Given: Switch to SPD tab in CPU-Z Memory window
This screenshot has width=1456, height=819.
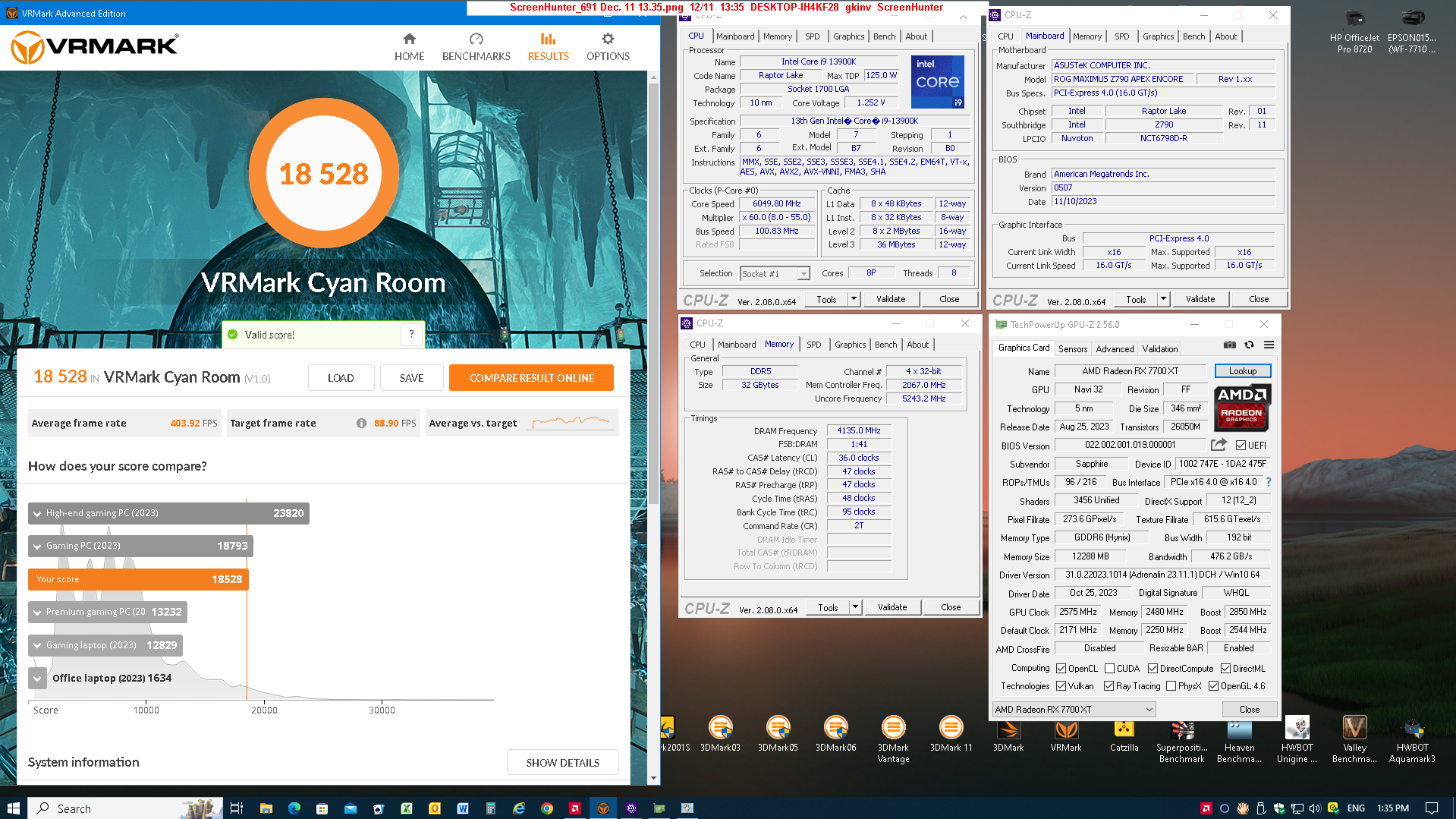Looking at the screenshot, I should tap(813, 344).
